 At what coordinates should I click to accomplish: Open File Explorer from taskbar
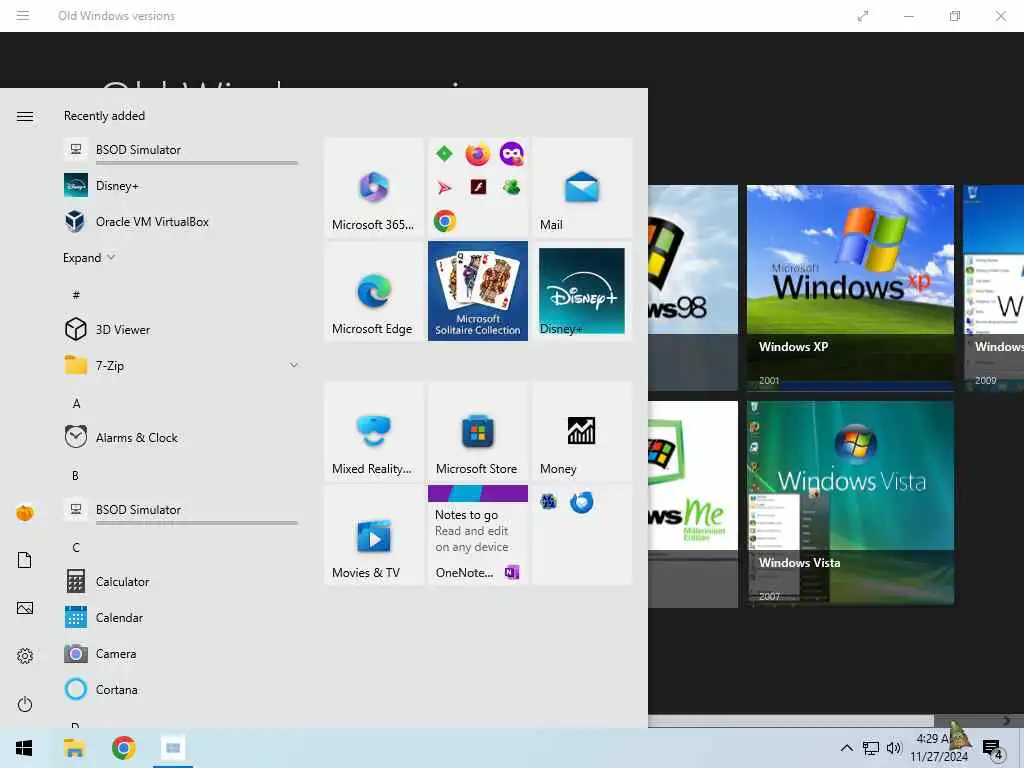[x=74, y=748]
